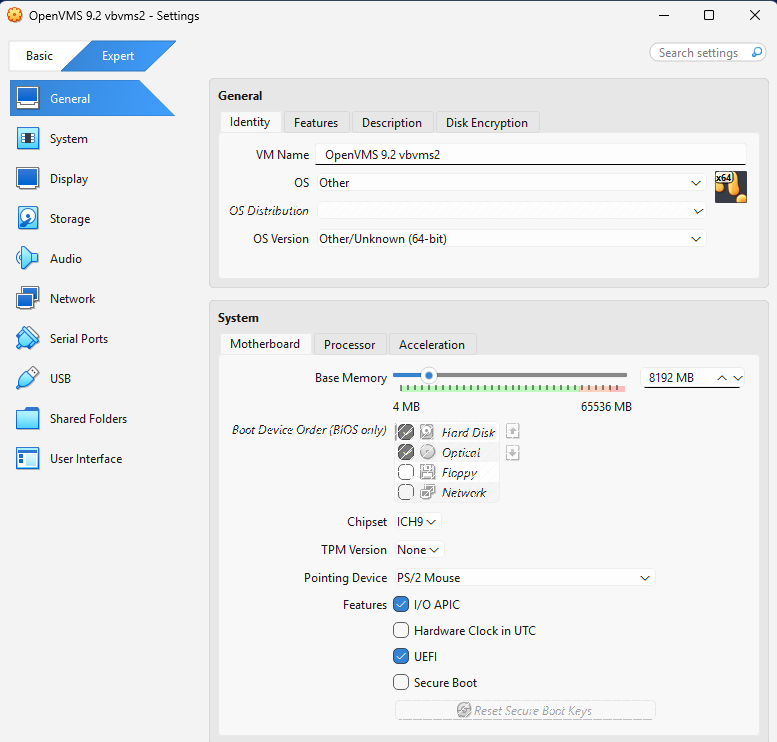777x742 pixels.
Task: Increase Base Memory with up arrow
Action: coord(722,378)
